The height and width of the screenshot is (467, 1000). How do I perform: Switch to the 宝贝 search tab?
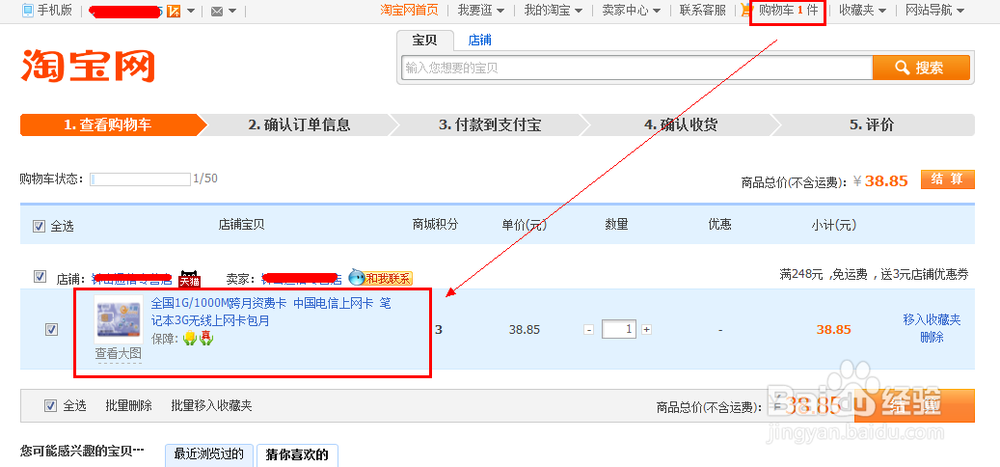425,40
